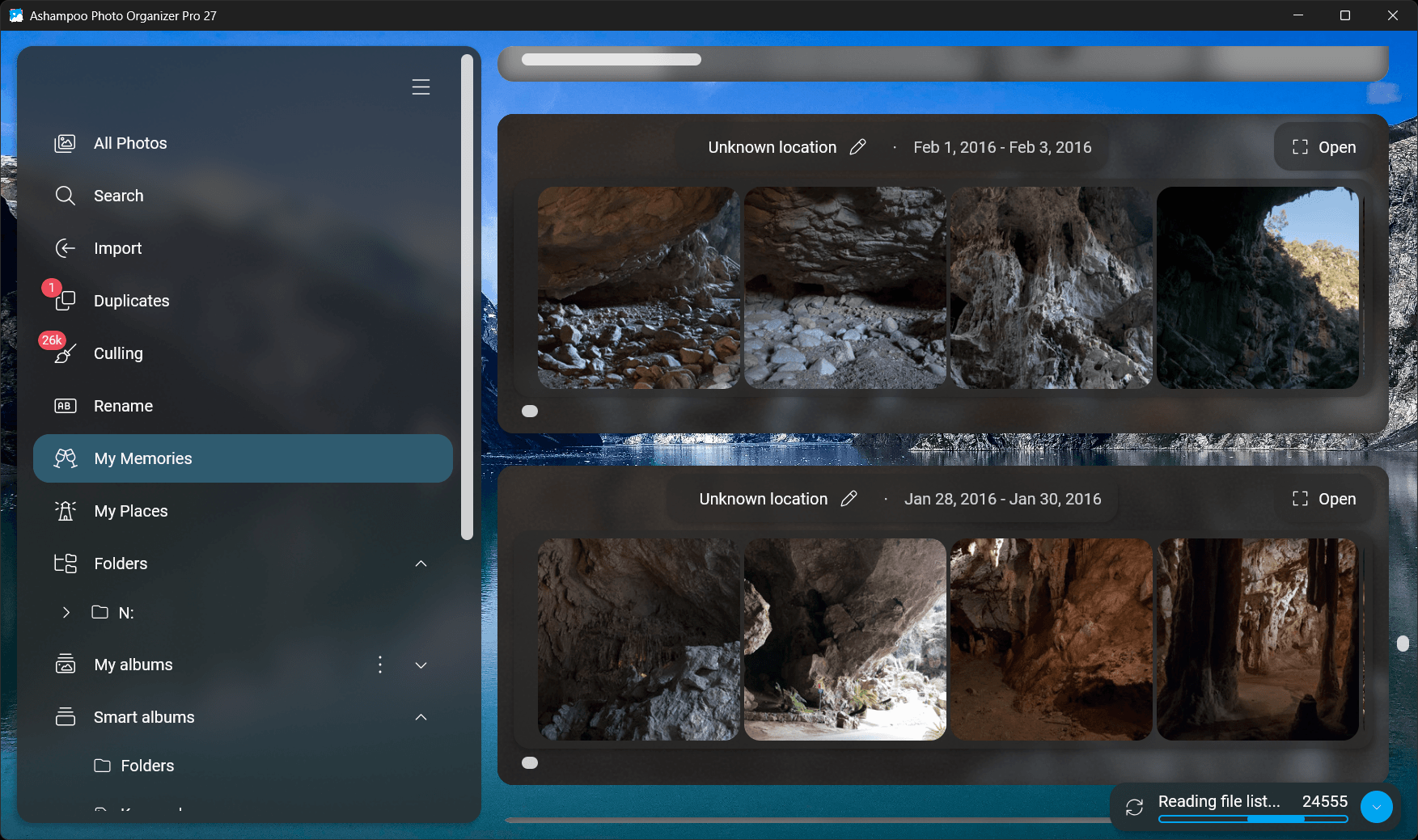1418x840 pixels.
Task: Click the Smart albums Folders sub-item icon
Action: point(102,765)
